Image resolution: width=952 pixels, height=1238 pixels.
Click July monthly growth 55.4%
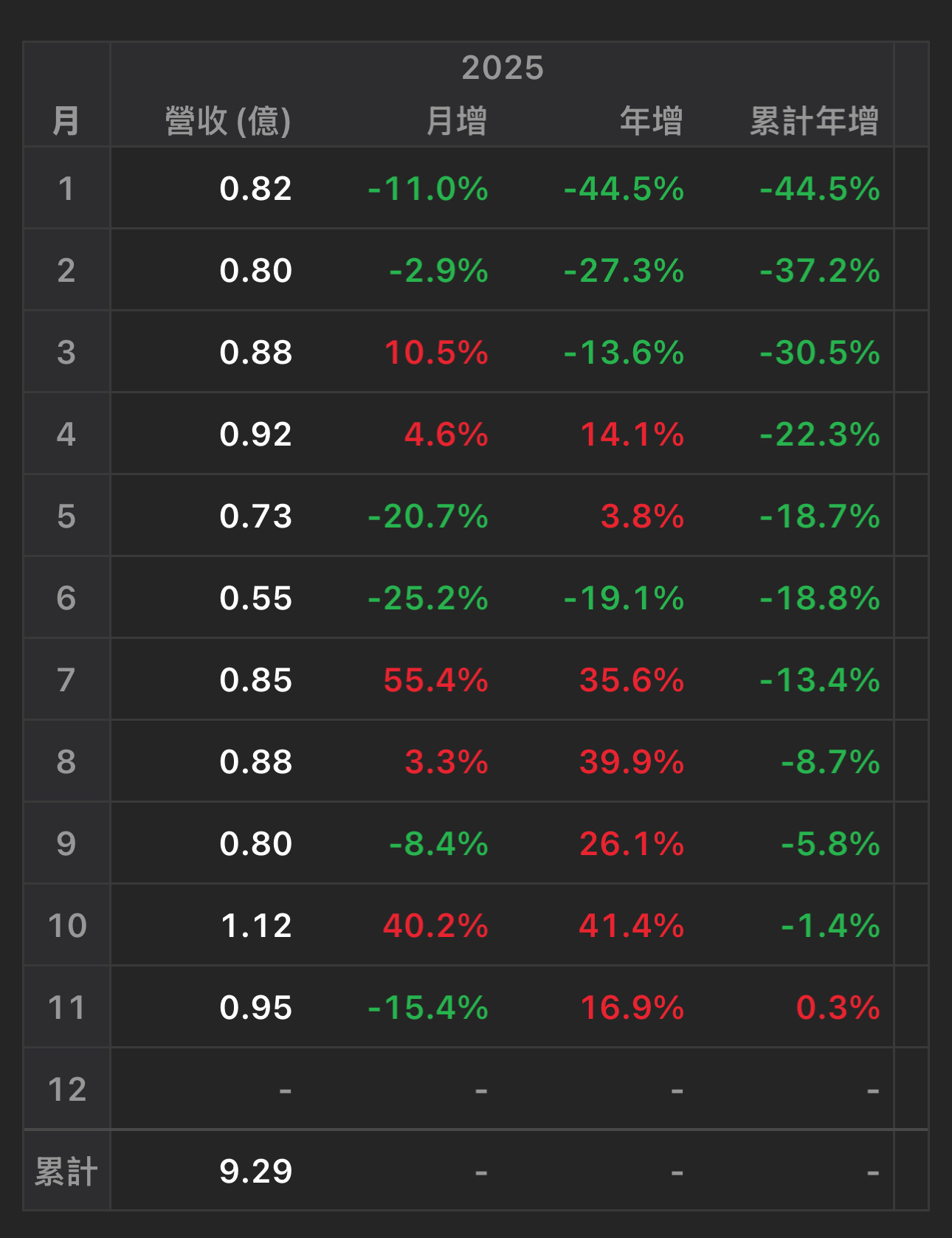[436, 679]
